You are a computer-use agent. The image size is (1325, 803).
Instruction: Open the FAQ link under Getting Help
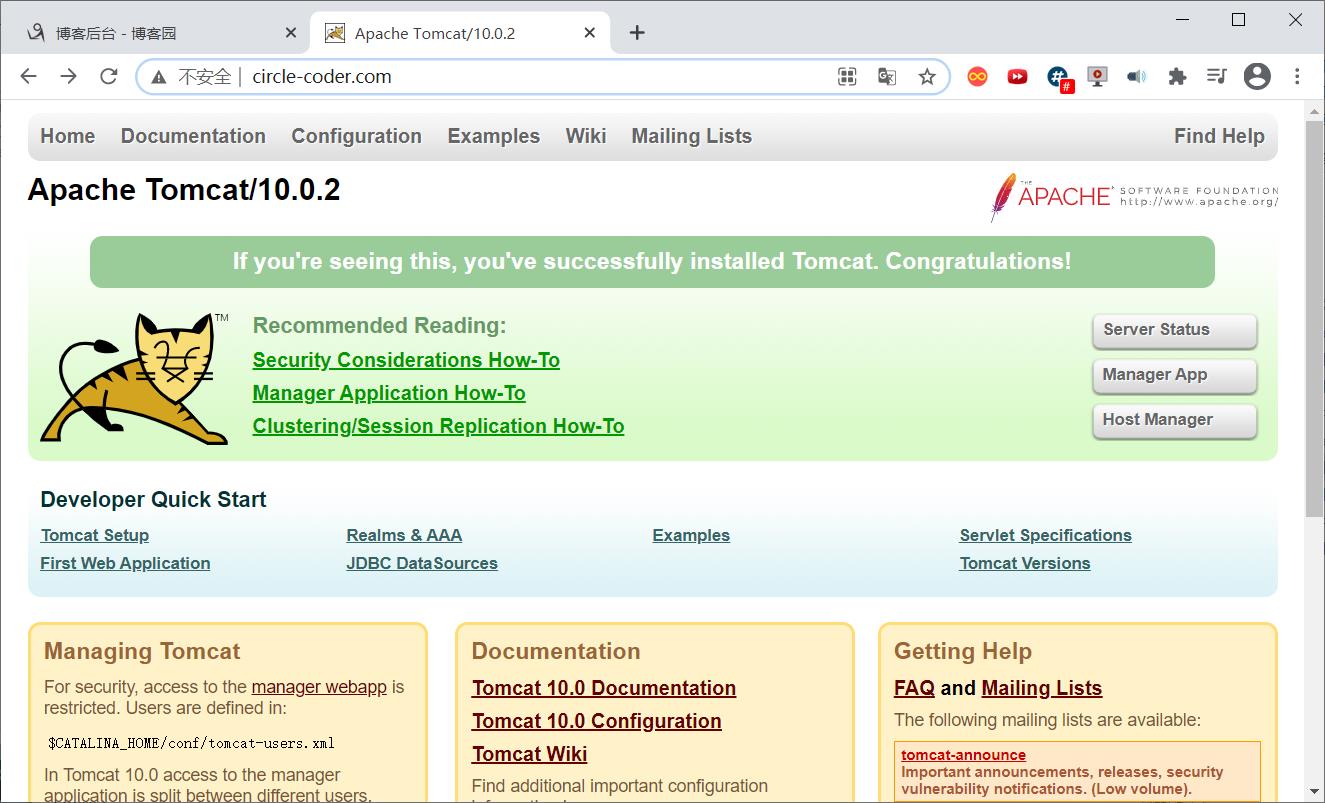click(914, 688)
